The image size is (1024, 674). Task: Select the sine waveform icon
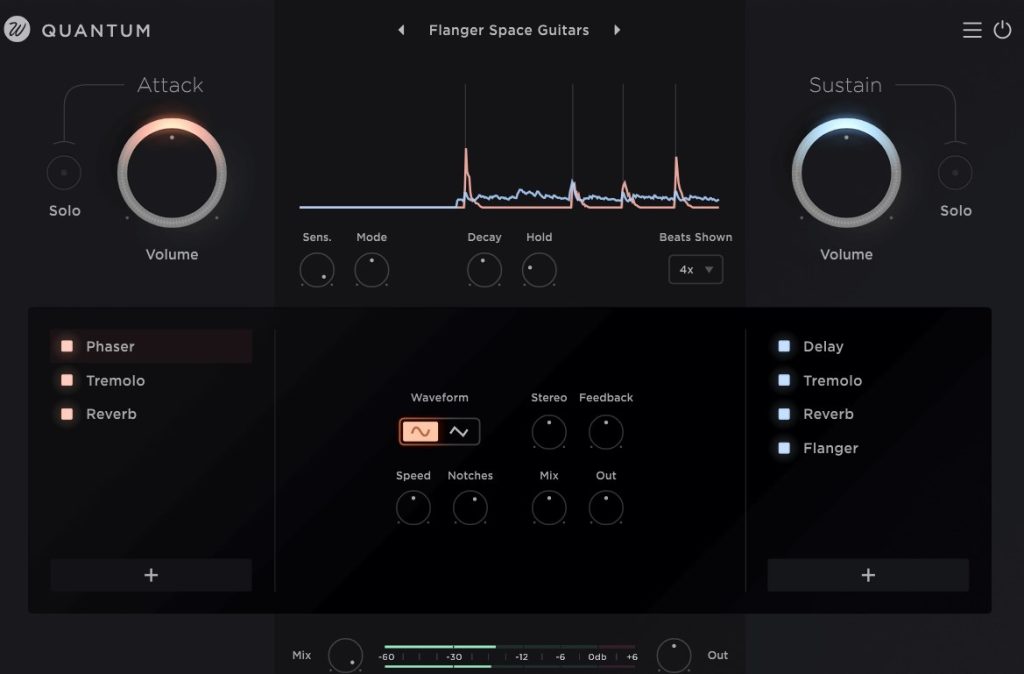pos(421,431)
